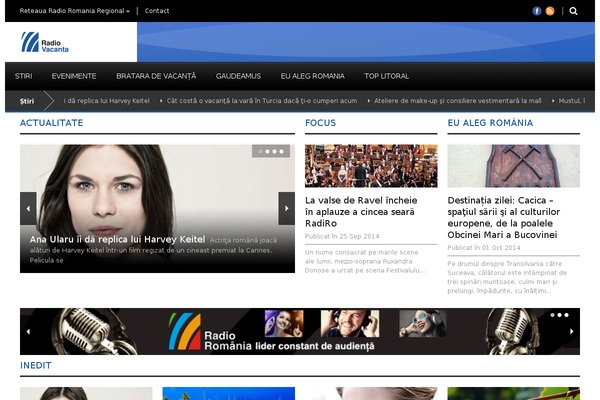This screenshot has width=600, height=400.
Task: Open ticker story about ateliere de make-up
Action: click(458, 101)
